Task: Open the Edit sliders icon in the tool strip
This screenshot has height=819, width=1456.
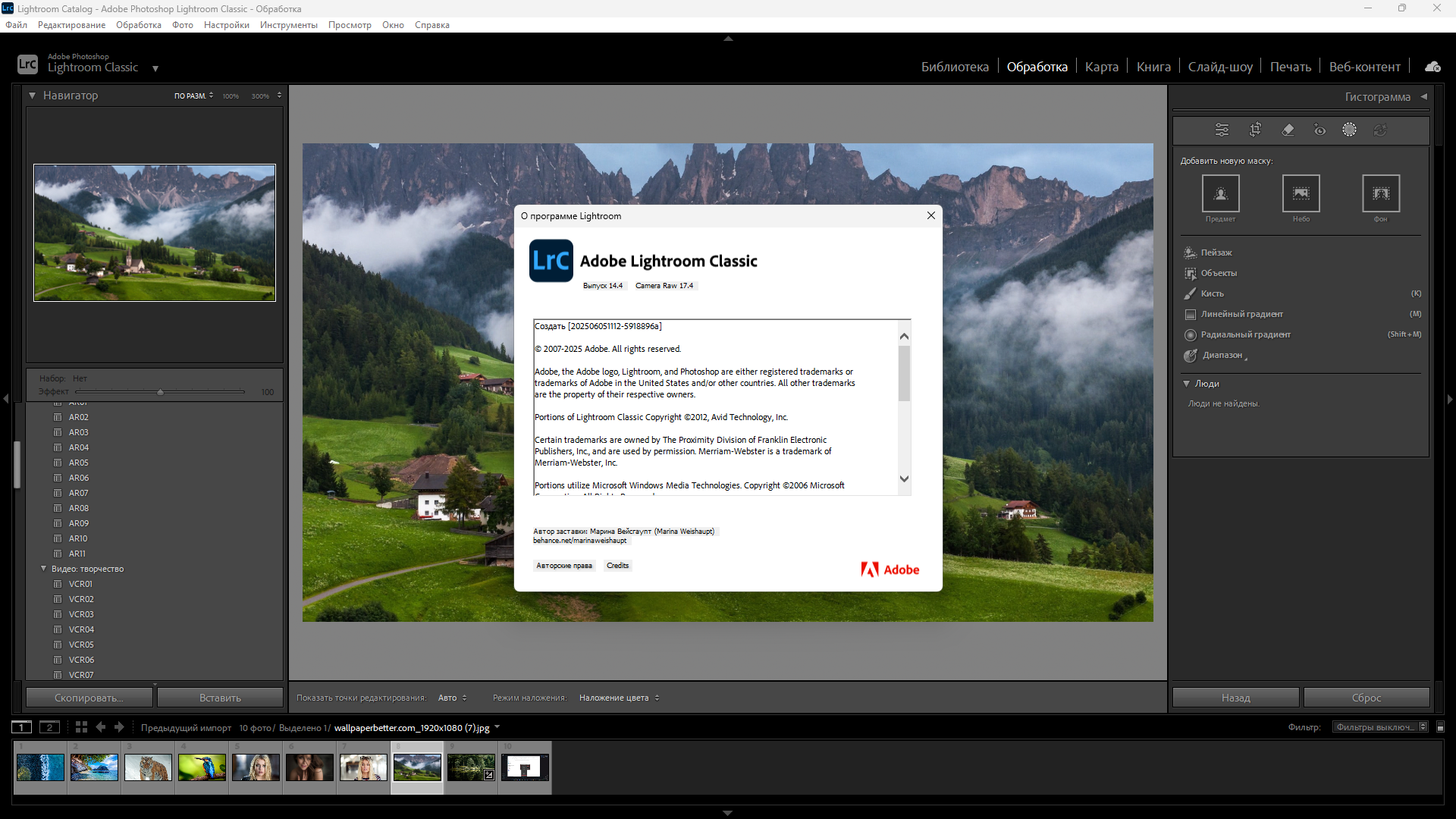Action: pyautogui.click(x=1222, y=130)
